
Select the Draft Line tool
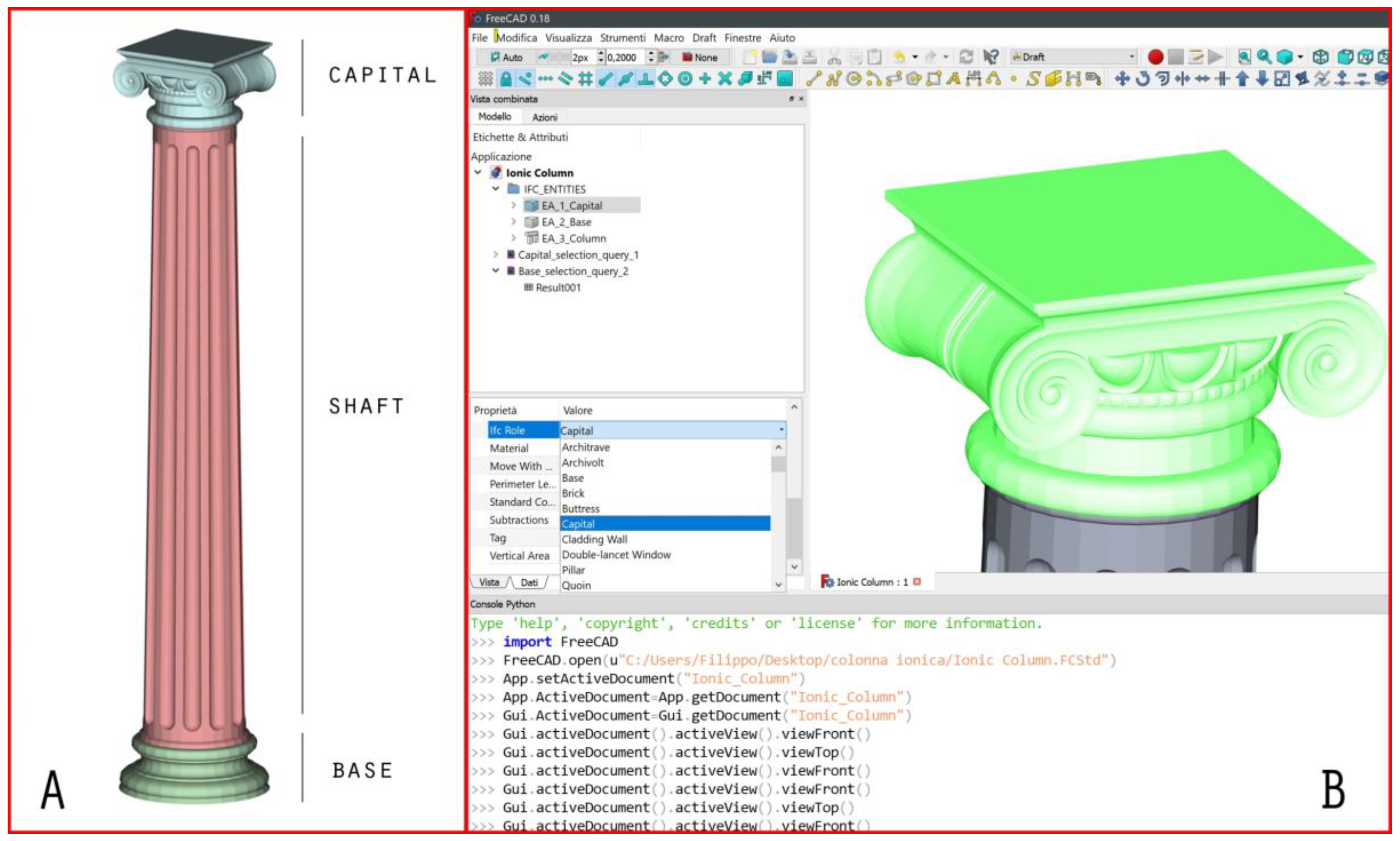click(813, 79)
